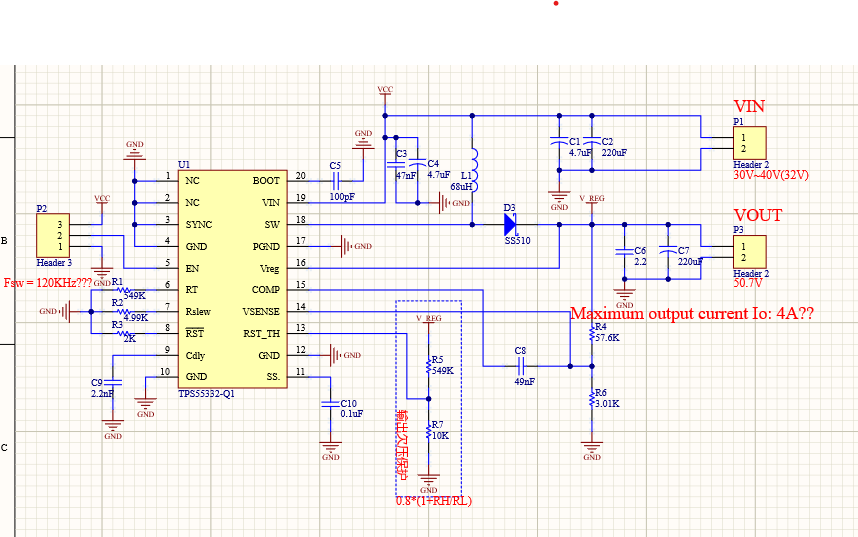This screenshot has width=858, height=537.
Task: Select the vertical Chinese 输出欠压保护 note
Action: pos(402,445)
